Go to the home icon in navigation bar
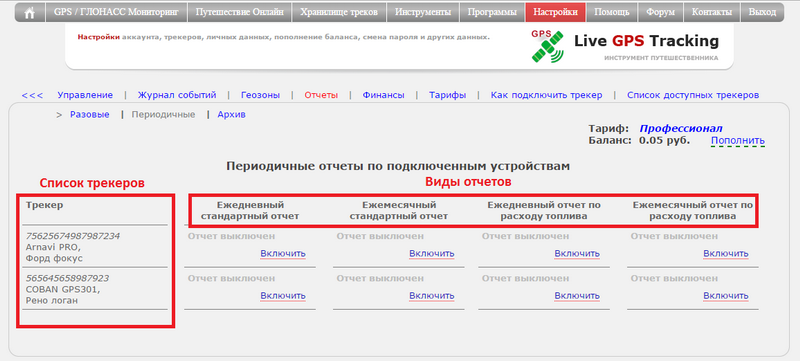The image size is (800, 361). click(30, 12)
